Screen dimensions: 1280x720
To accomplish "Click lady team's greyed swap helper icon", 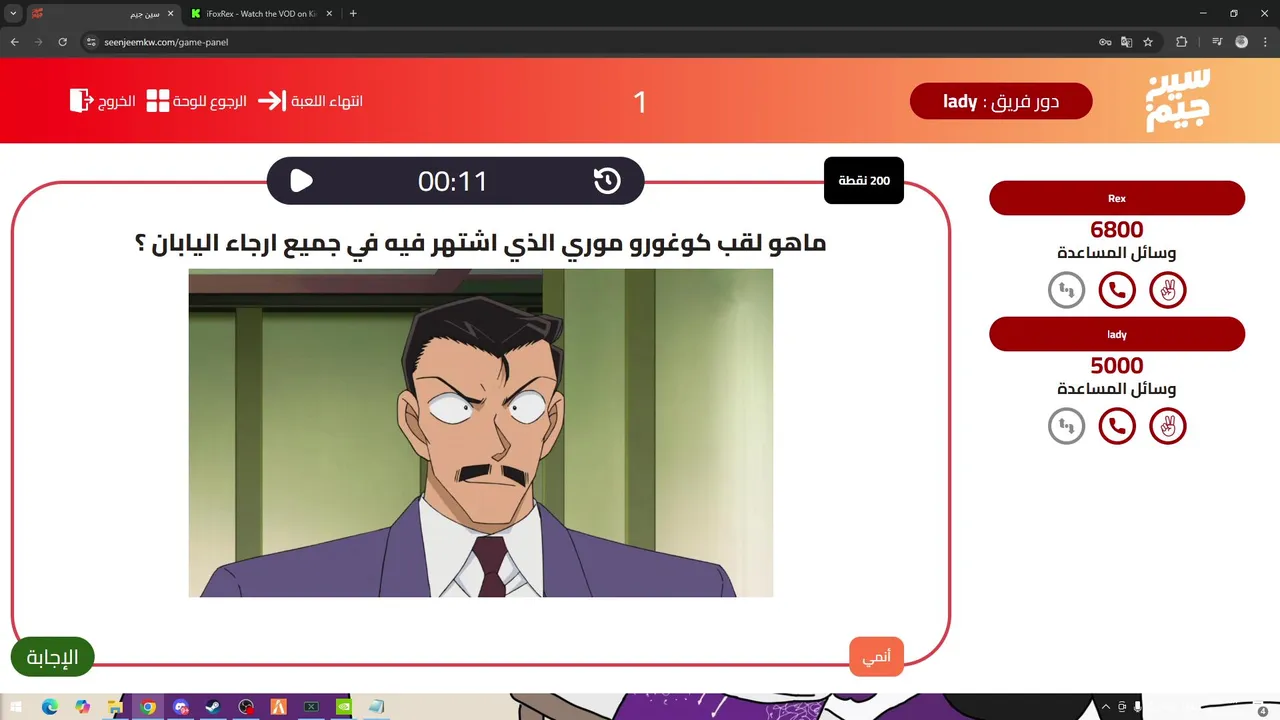I will coord(1066,426).
